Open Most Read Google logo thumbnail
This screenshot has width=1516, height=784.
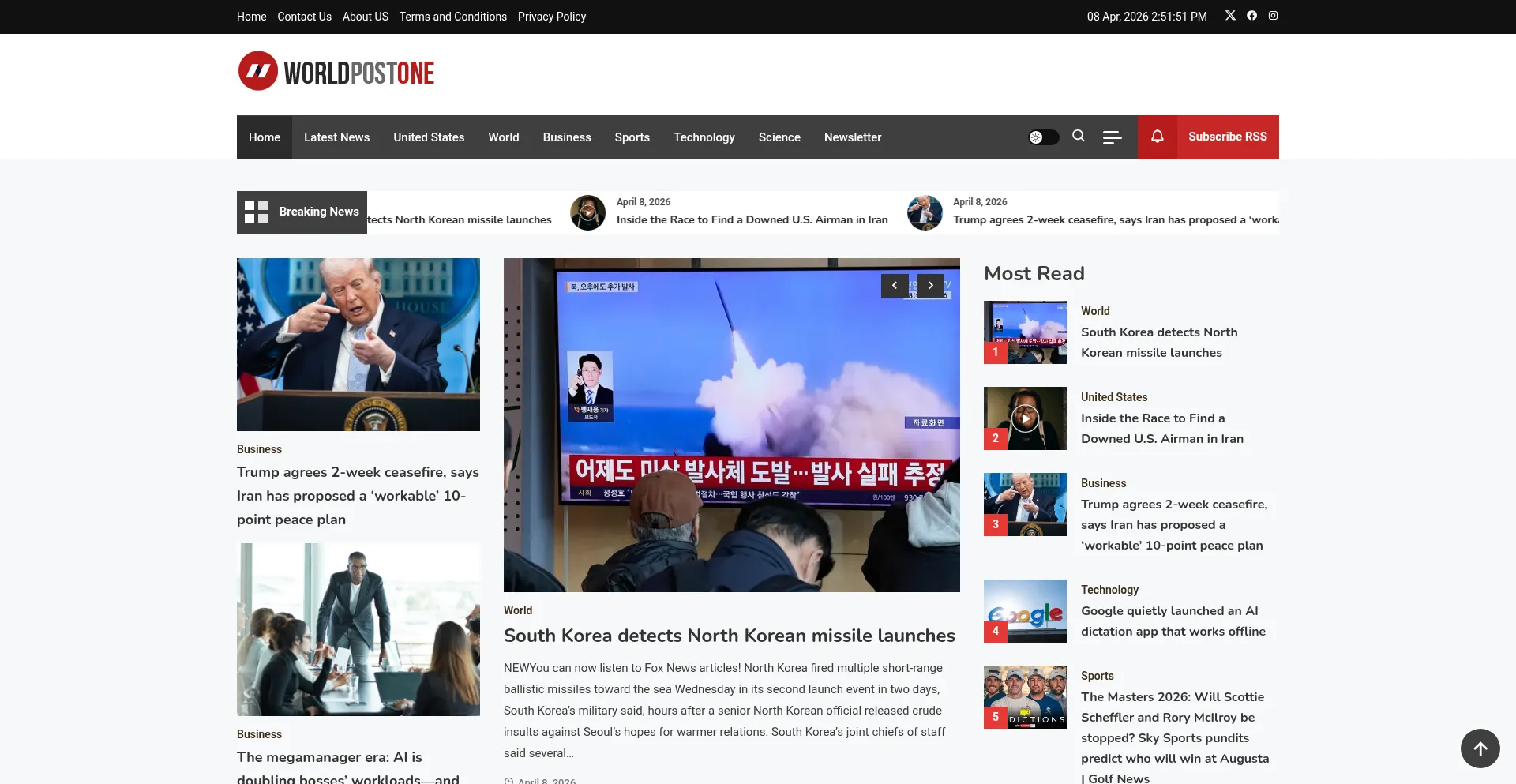pos(1025,611)
